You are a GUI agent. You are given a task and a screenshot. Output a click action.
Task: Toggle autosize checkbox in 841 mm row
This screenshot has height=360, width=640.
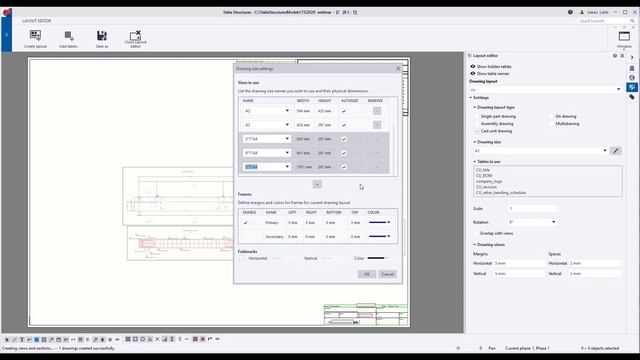(x=344, y=153)
